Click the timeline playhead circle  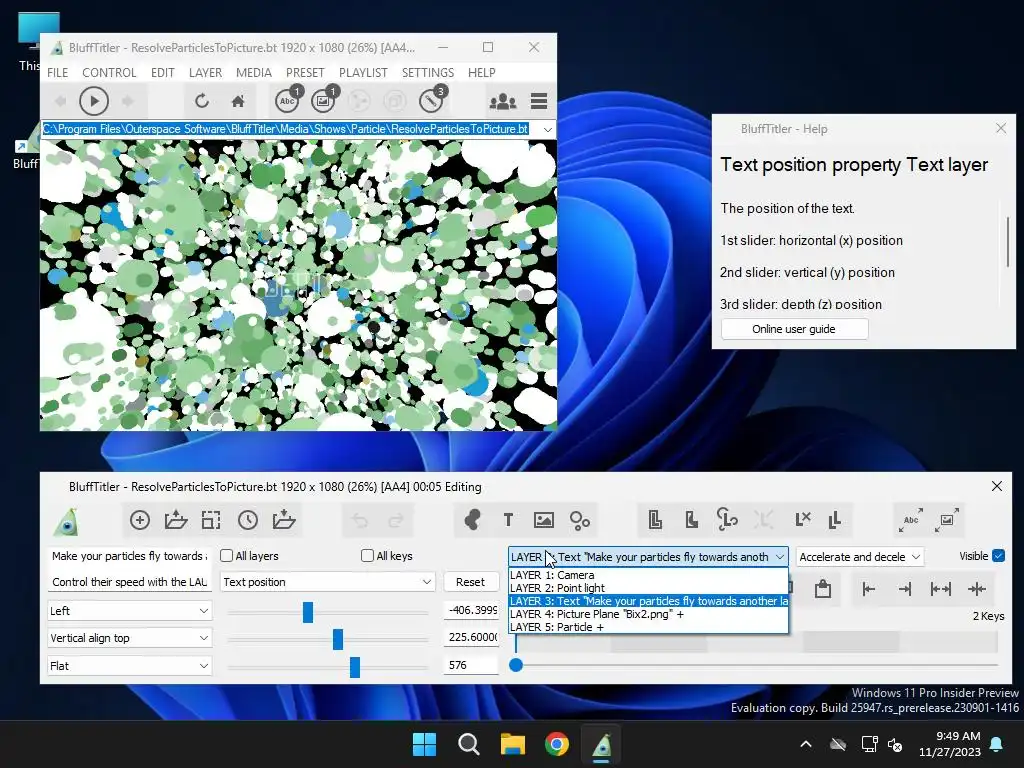(x=516, y=665)
